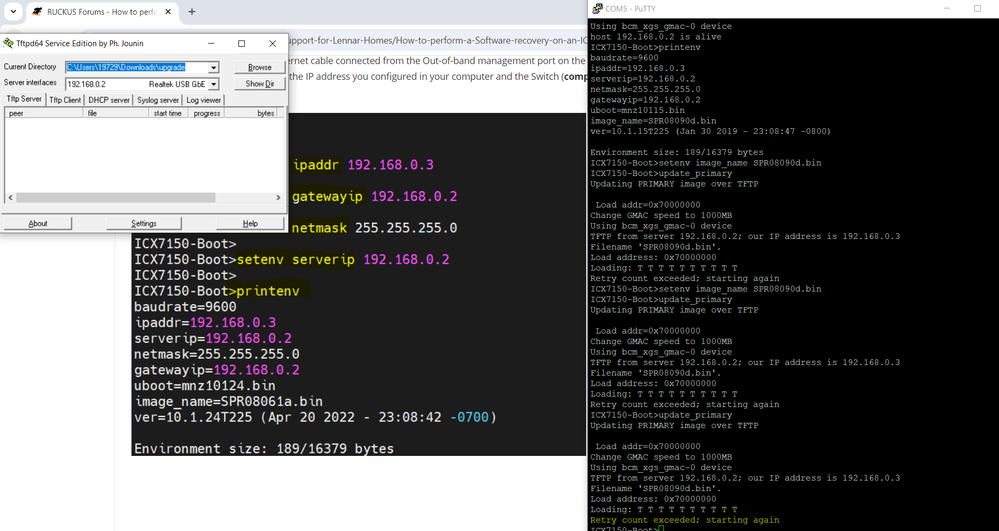
Task: Open a new browser tab with plus icon
Action: tap(192, 12)
